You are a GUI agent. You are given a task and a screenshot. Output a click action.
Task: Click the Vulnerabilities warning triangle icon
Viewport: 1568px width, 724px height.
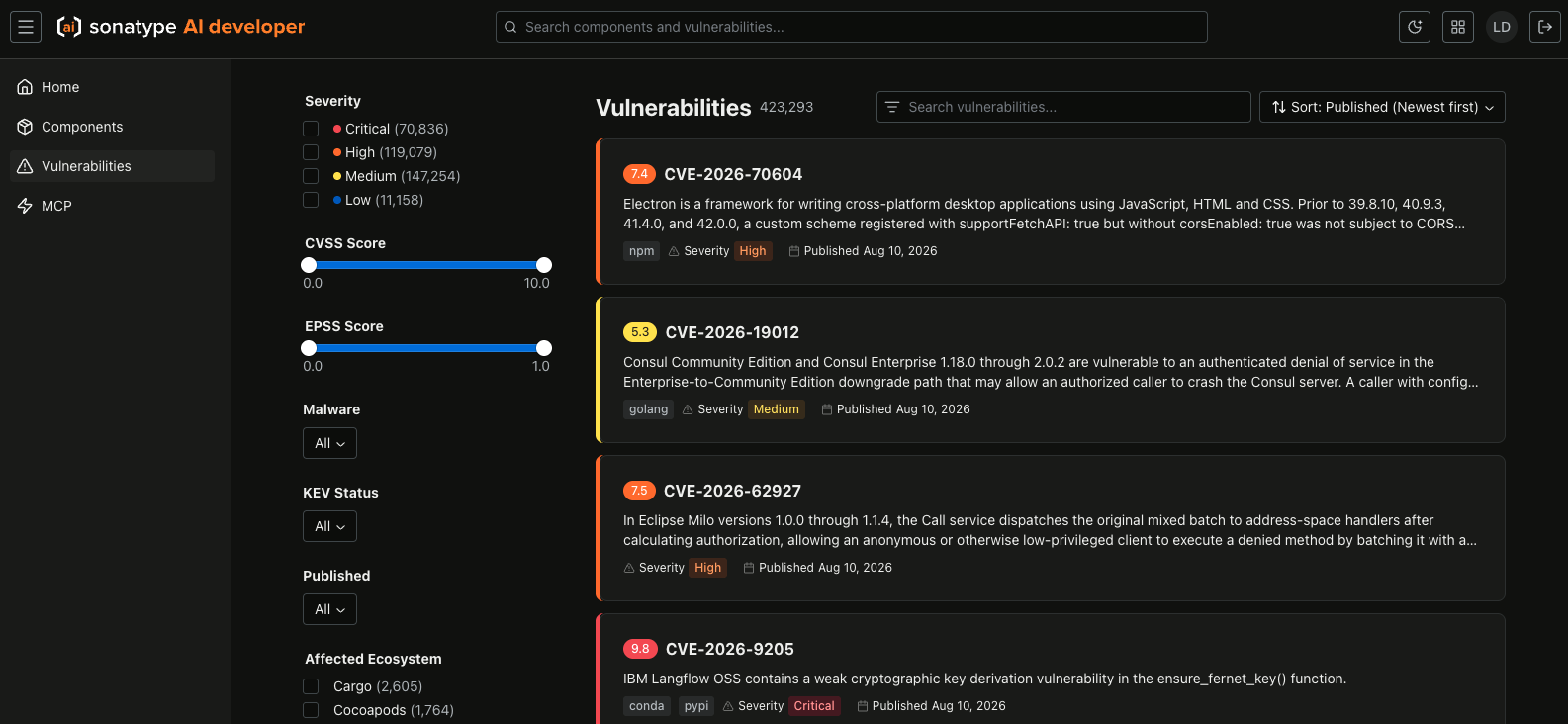(x=26, y=166)
